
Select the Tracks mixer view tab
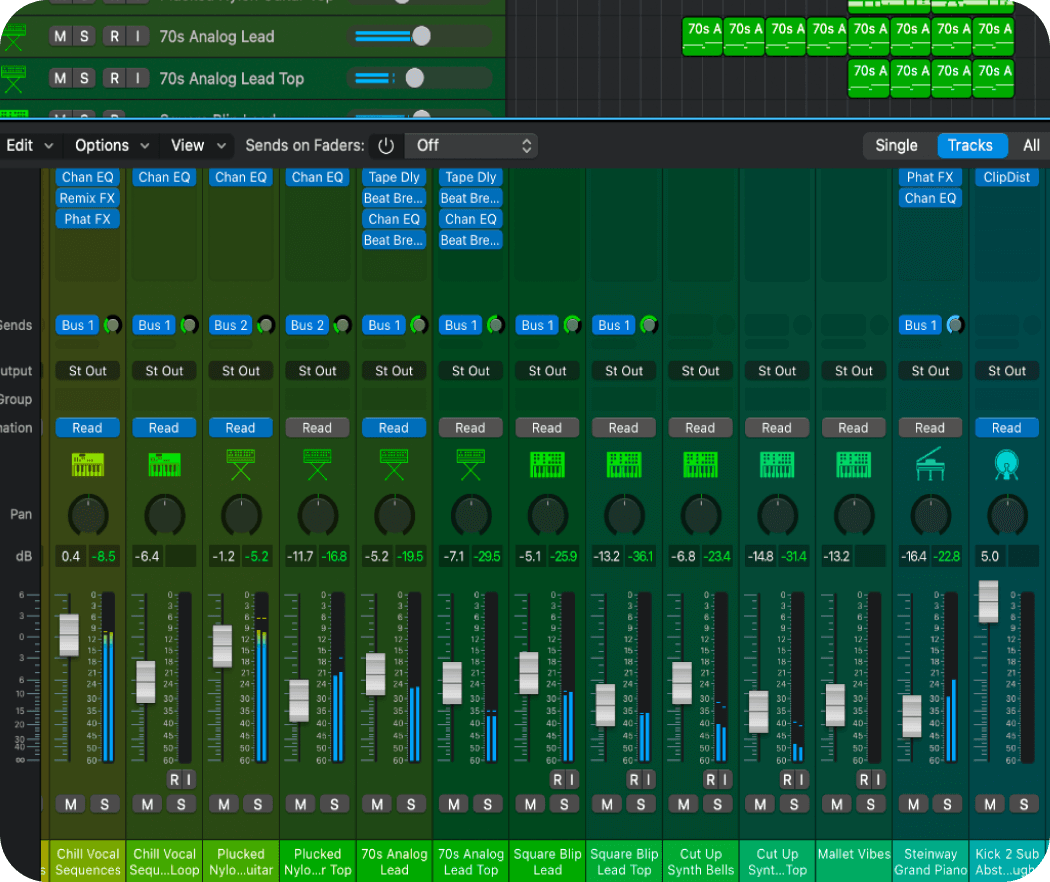(969, 146)
